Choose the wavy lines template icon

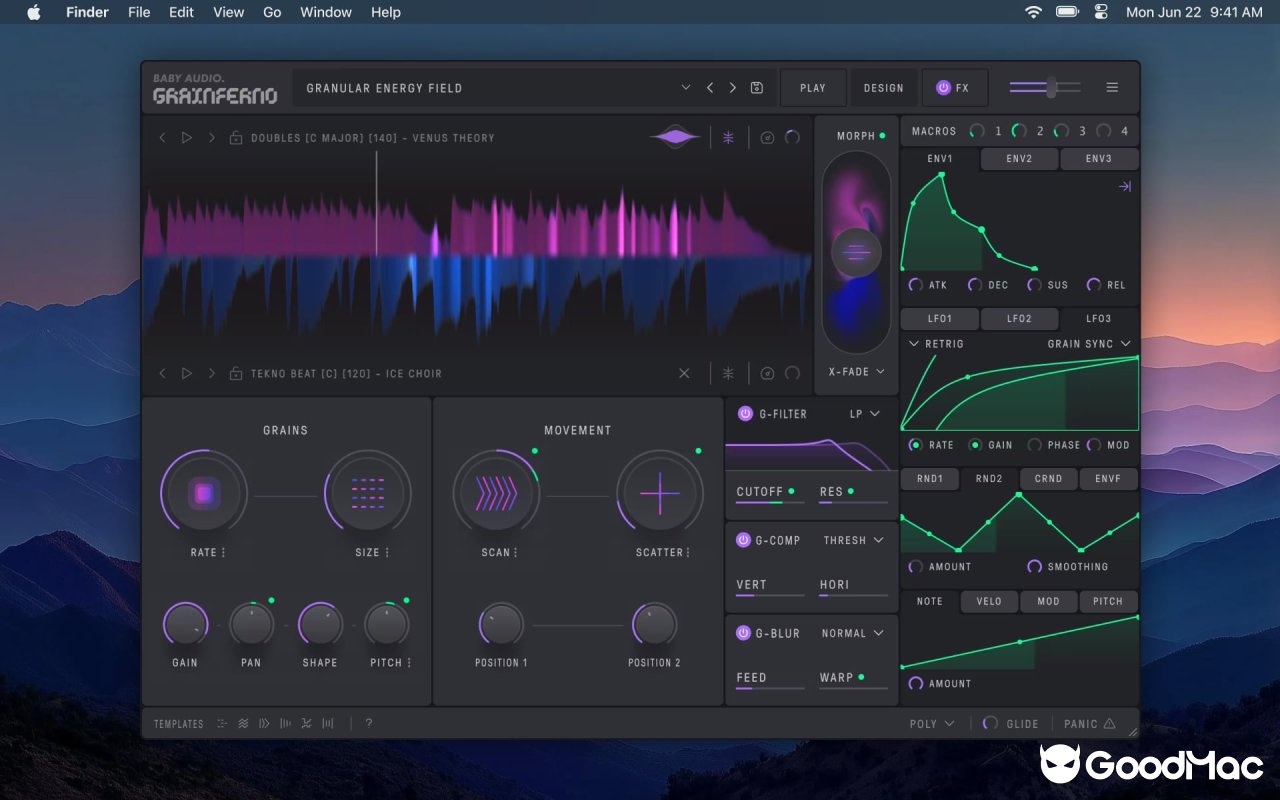pyautogui.click(x=243, y=723)
